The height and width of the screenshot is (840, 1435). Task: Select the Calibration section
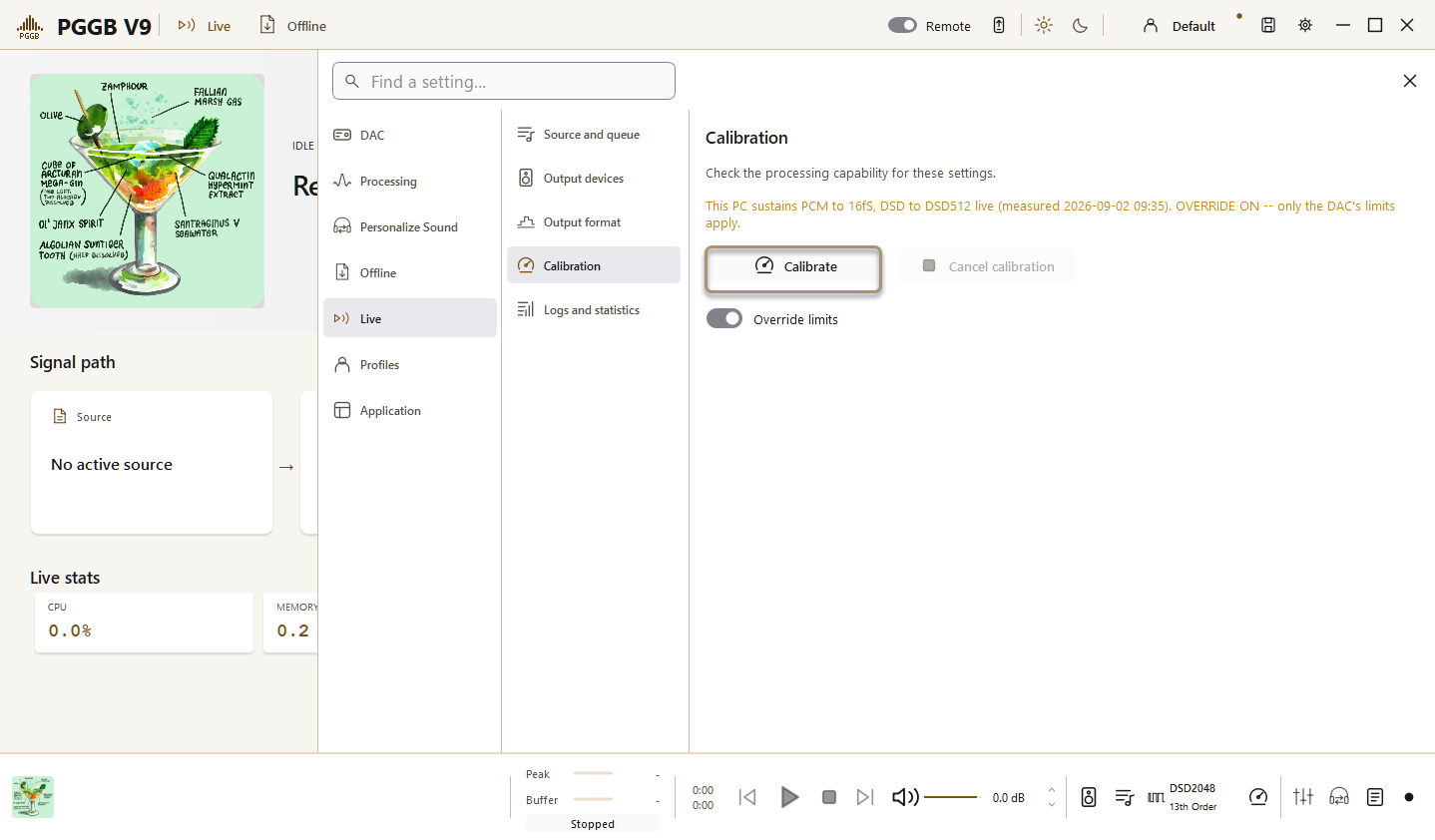[x=593, y=265]
